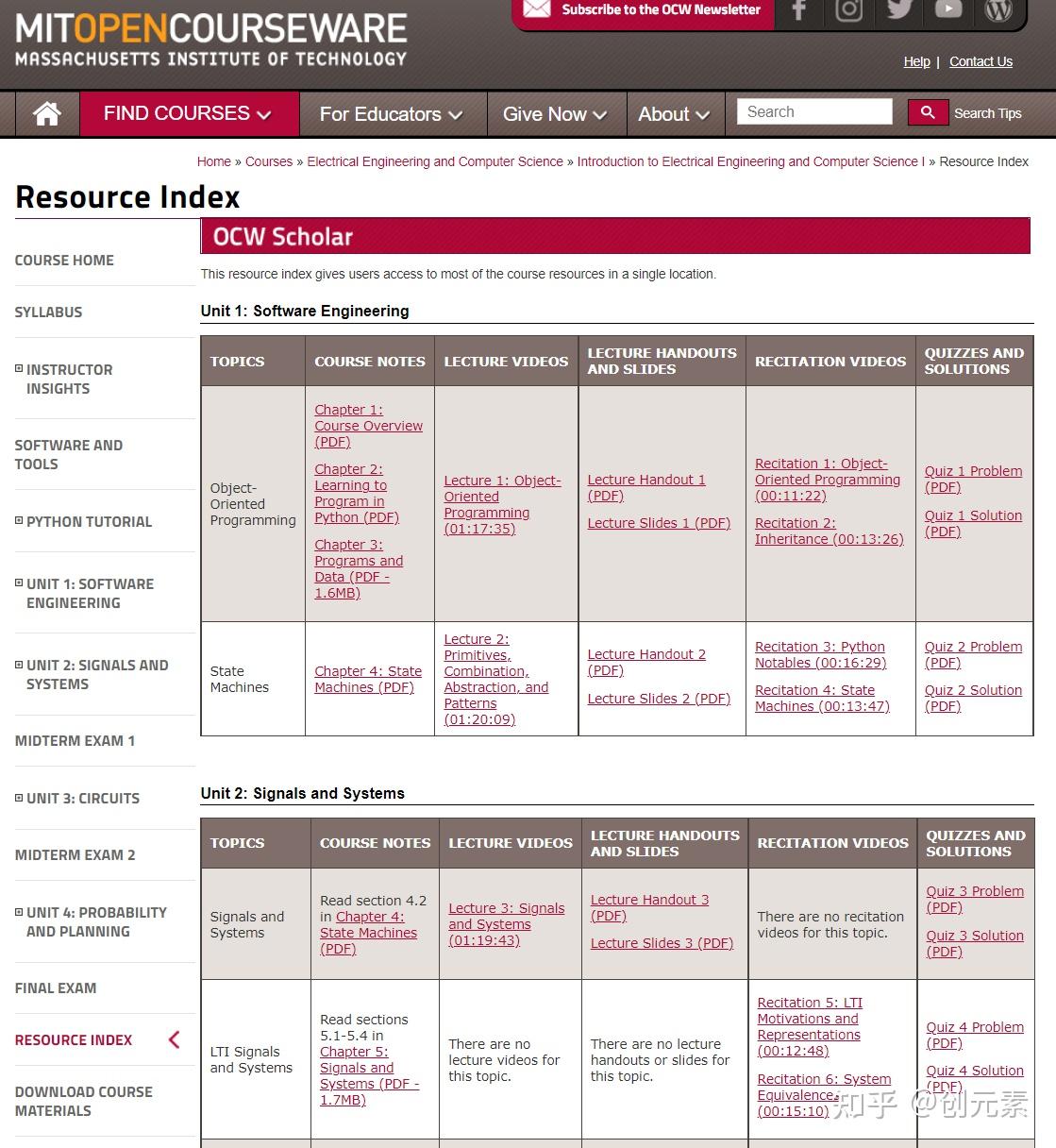Open the Contact Us link
The width and height of the screenshot is (1056, 1148).
(981, 61)
